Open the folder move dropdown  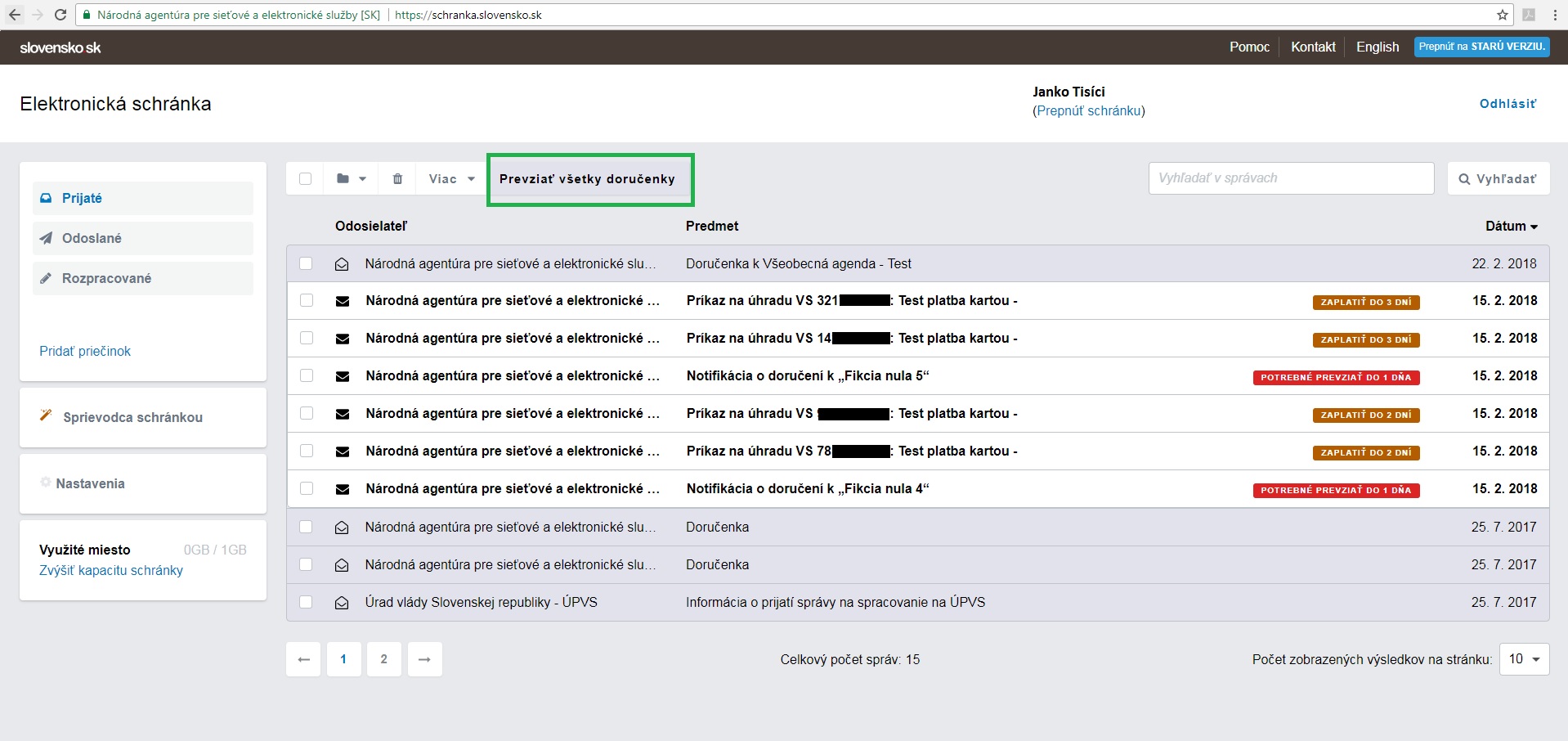[351, 178]
